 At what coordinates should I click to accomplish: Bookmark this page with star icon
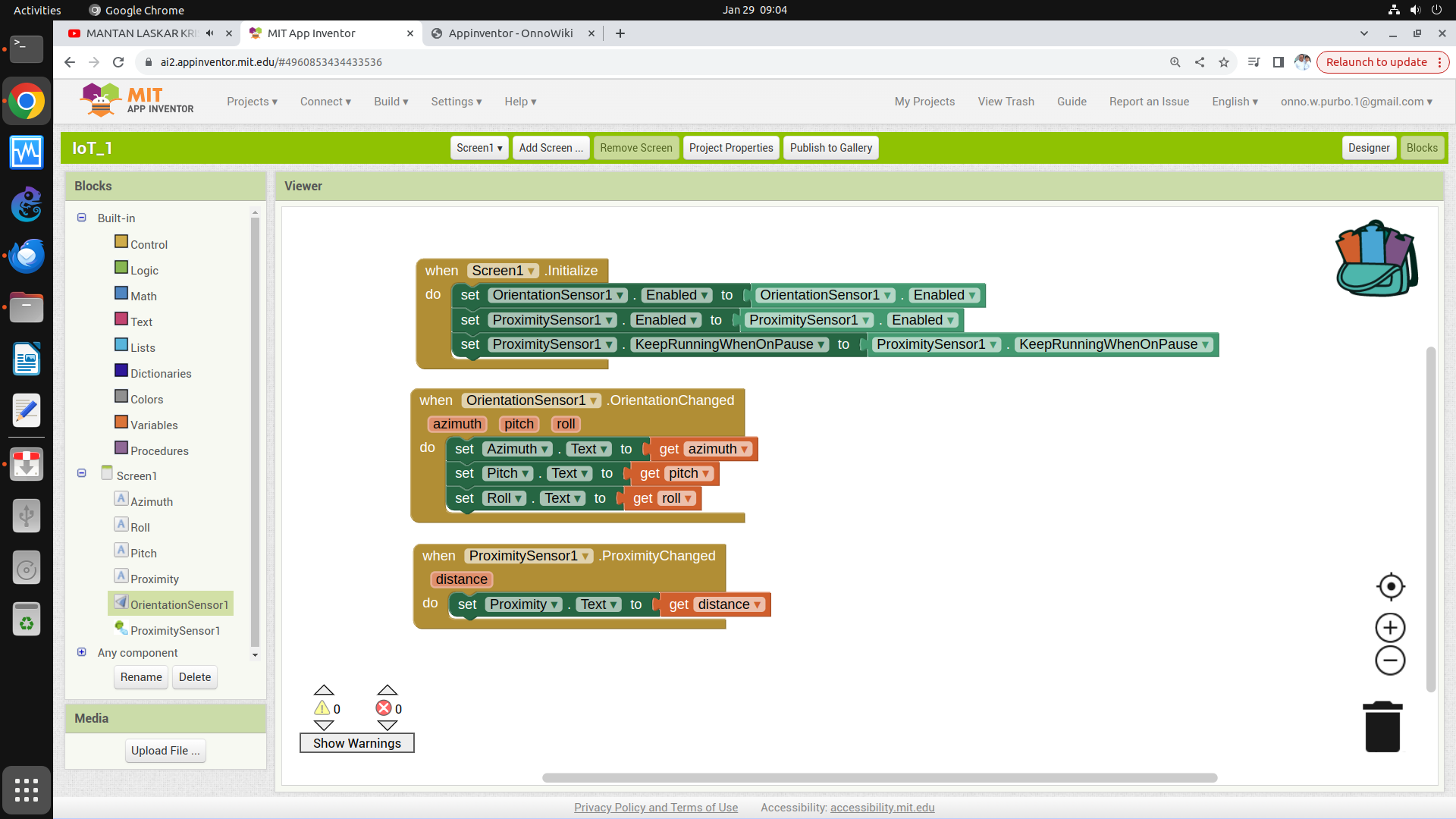tap(1223, 62)
